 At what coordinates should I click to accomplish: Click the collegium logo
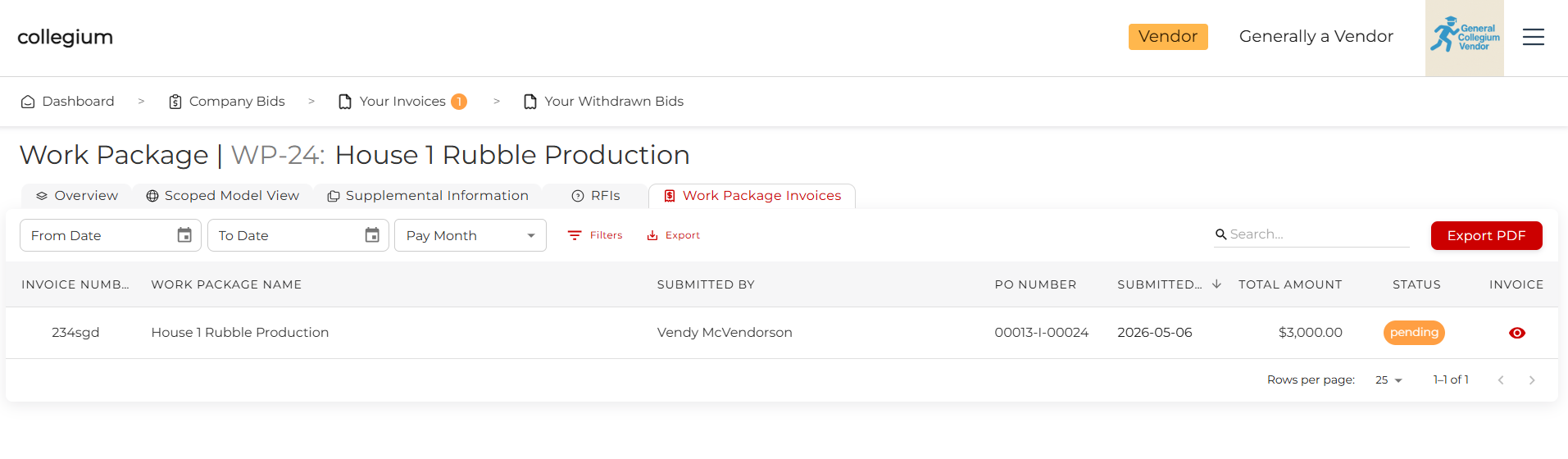[x=65, y=37]
